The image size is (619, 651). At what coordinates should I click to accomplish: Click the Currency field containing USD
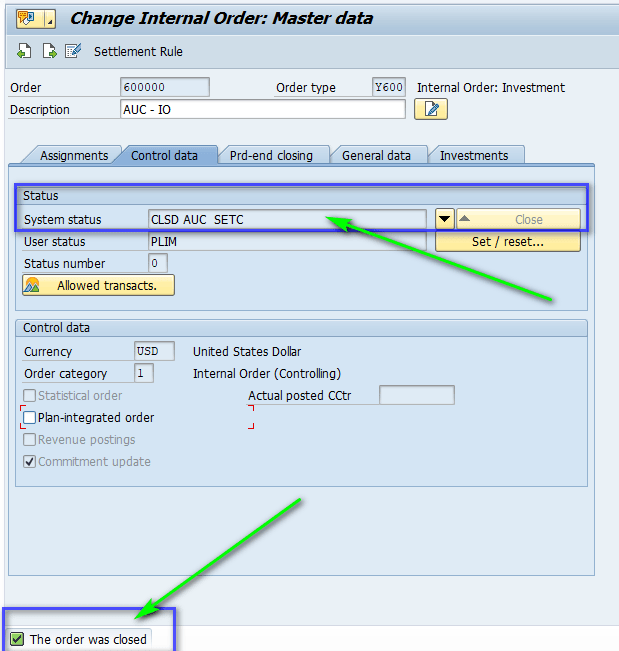(154, 351)
